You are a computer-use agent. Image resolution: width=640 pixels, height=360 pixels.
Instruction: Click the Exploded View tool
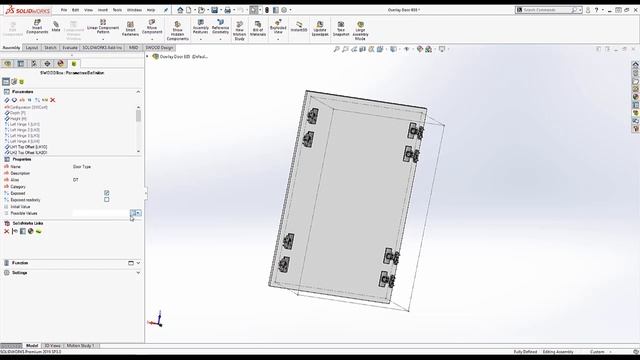point(278,27)
